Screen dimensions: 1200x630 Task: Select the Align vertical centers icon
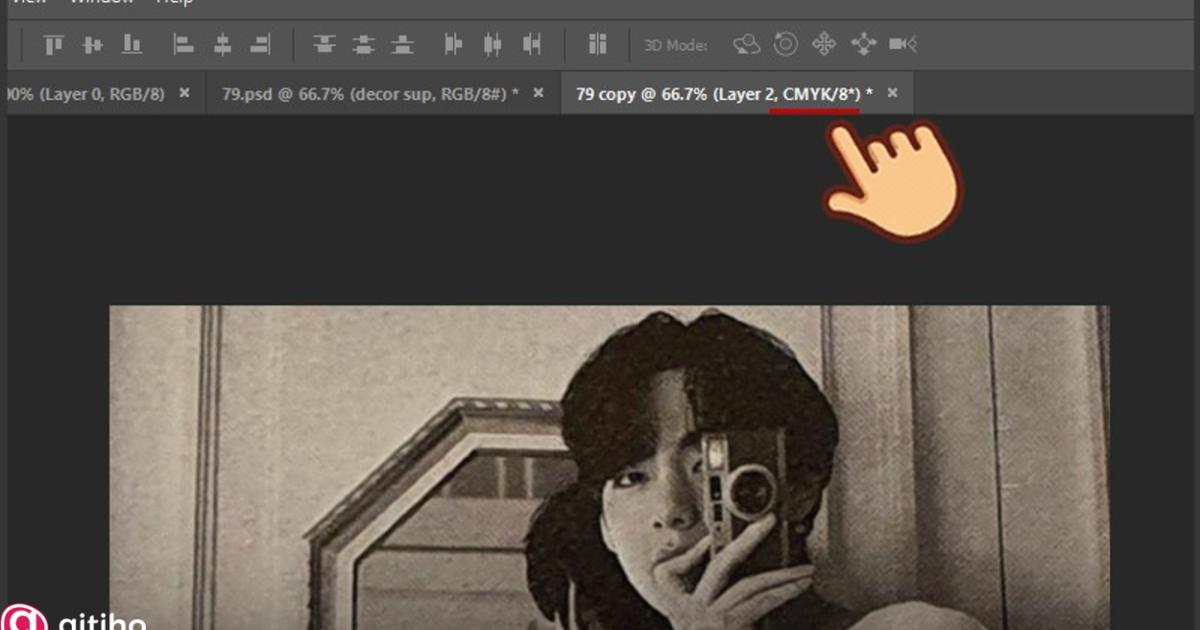pos(94,44)
